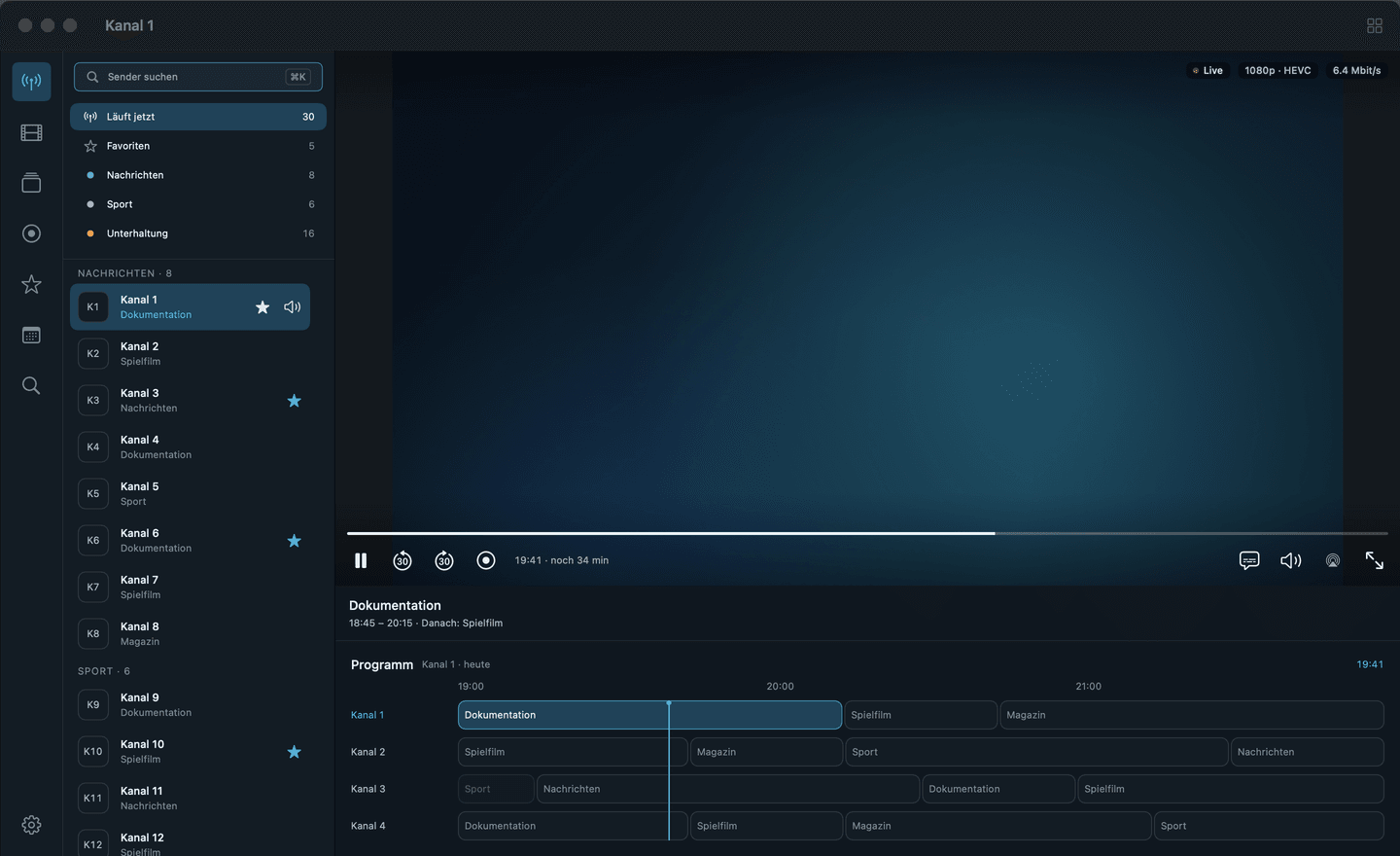Toggle the grid layout icon in title bar
The image size is (1400, 856).
(x=1375, y=26)
